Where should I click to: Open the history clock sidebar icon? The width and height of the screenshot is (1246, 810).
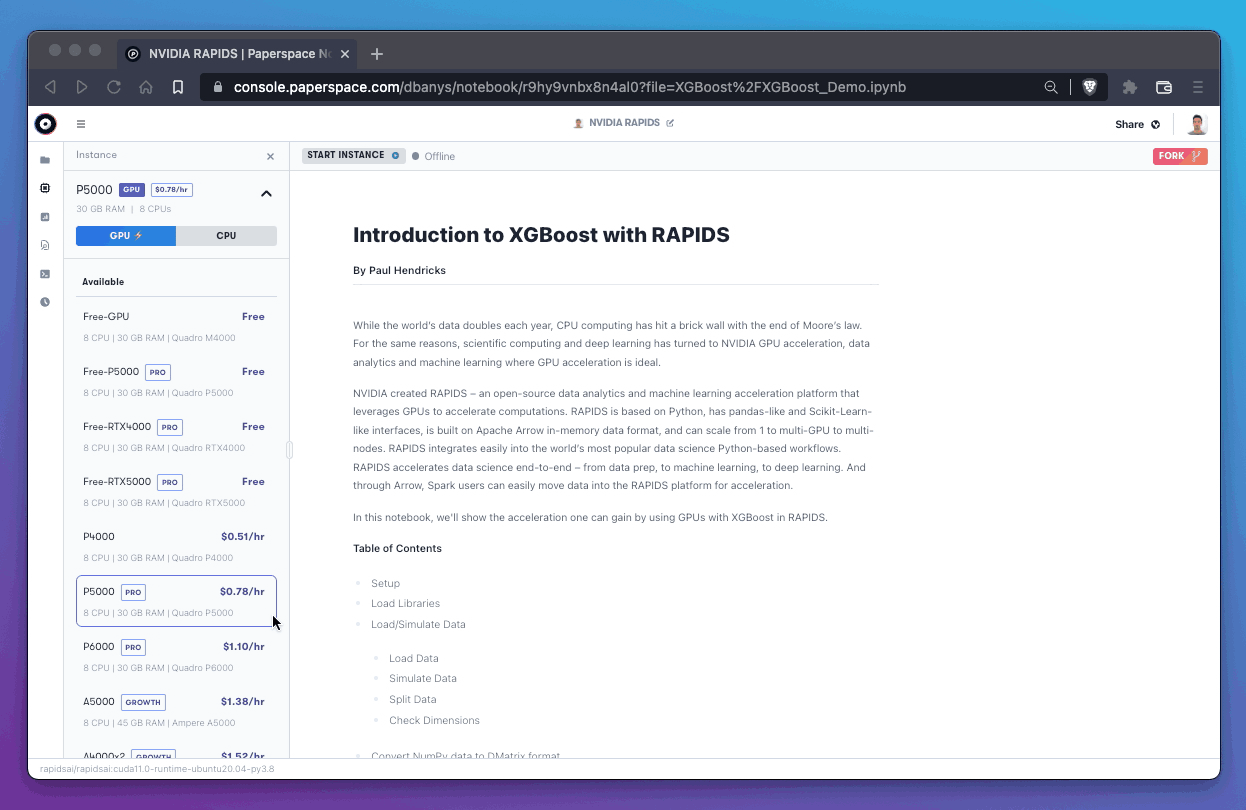(45, 302)
